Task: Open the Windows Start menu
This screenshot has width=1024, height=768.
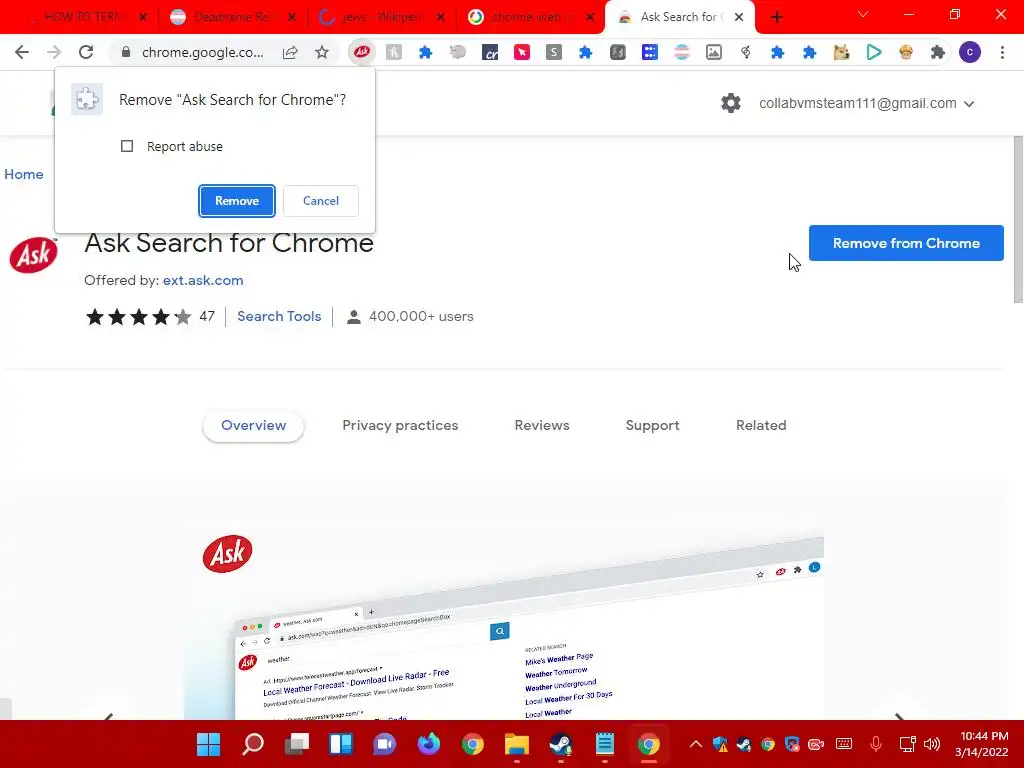Action: coord(208,744)
